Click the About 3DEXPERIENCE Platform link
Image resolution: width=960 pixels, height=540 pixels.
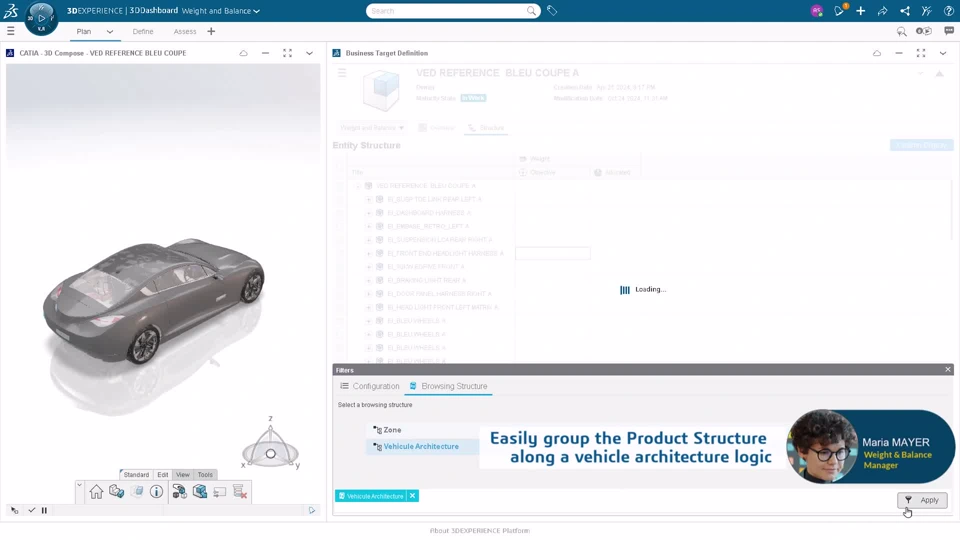point(480,531)
